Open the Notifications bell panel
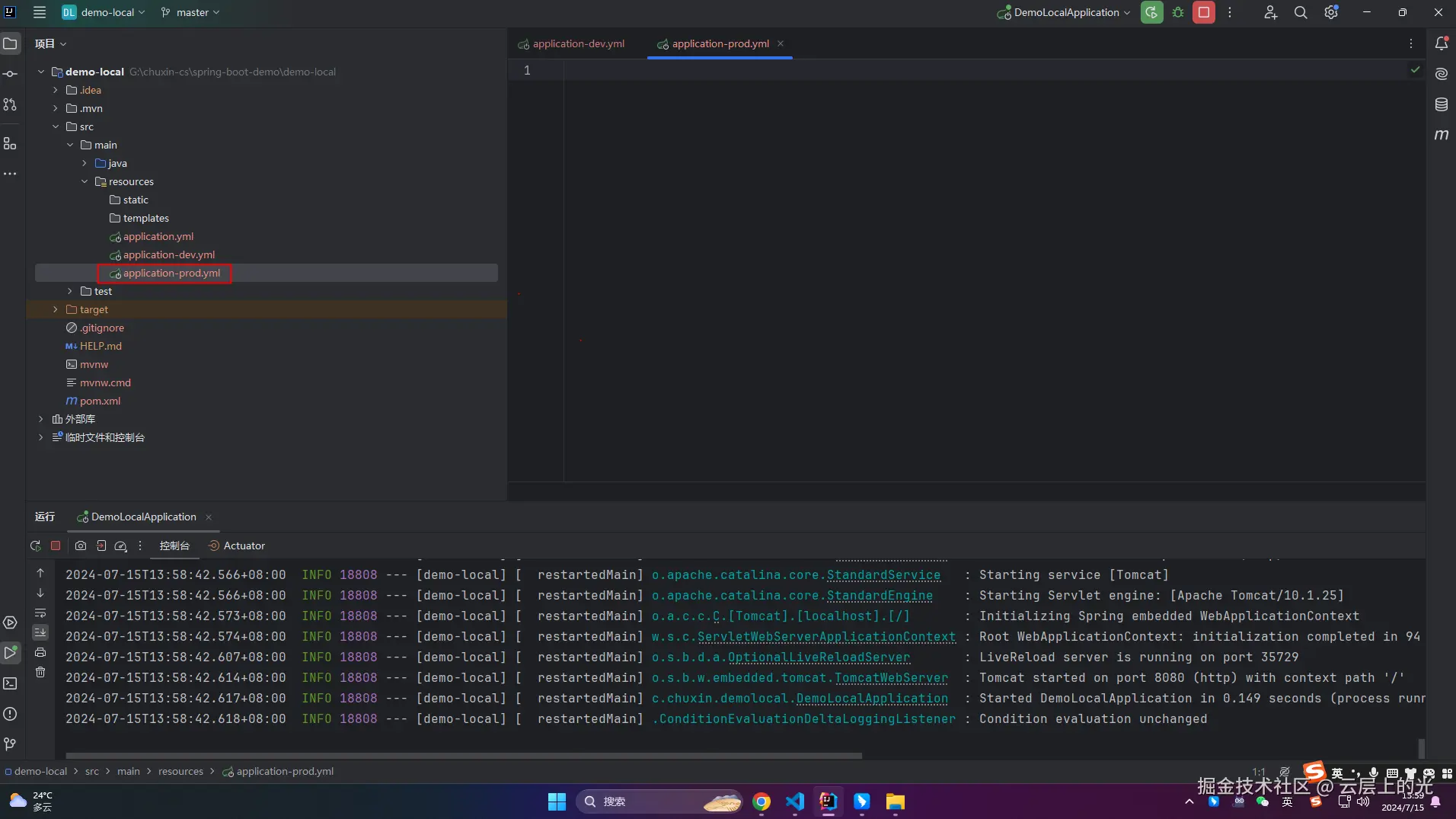Image resolution: width=1456 pixels, height=819 pixels. tap(1442, 43)
